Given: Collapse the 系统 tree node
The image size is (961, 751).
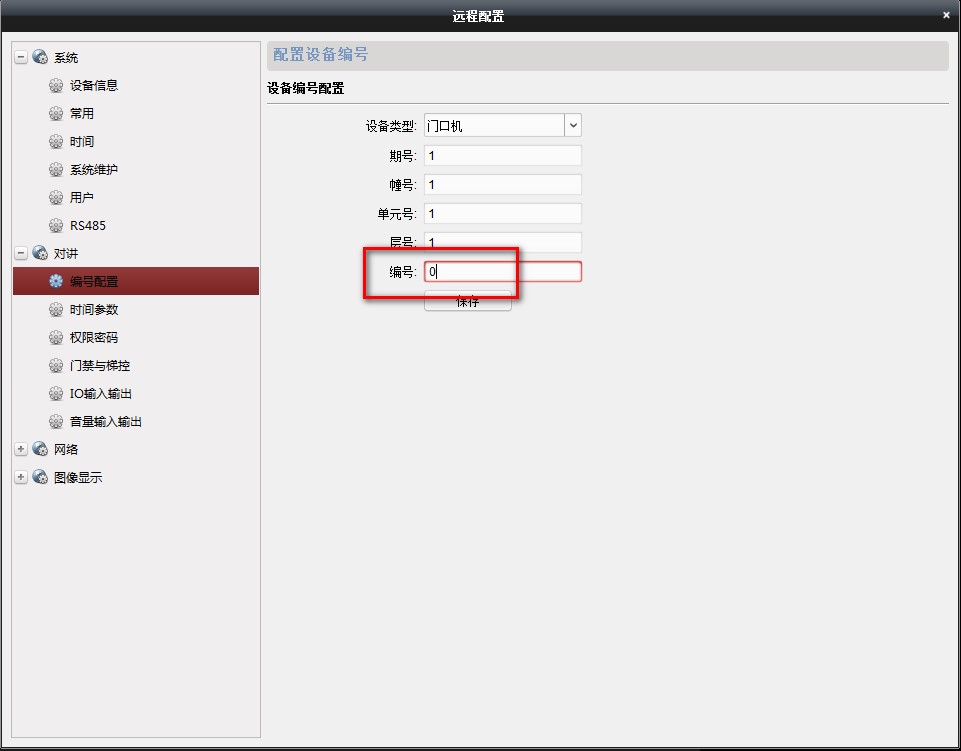Looking at the screenshot, I should click(x=21, y=58).
